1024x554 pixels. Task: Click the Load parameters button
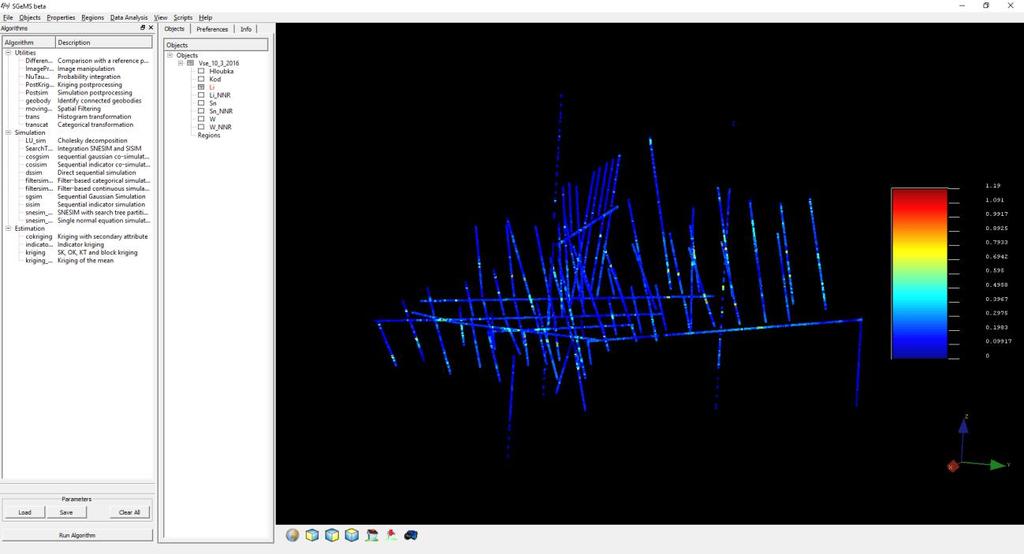point(25,512)
